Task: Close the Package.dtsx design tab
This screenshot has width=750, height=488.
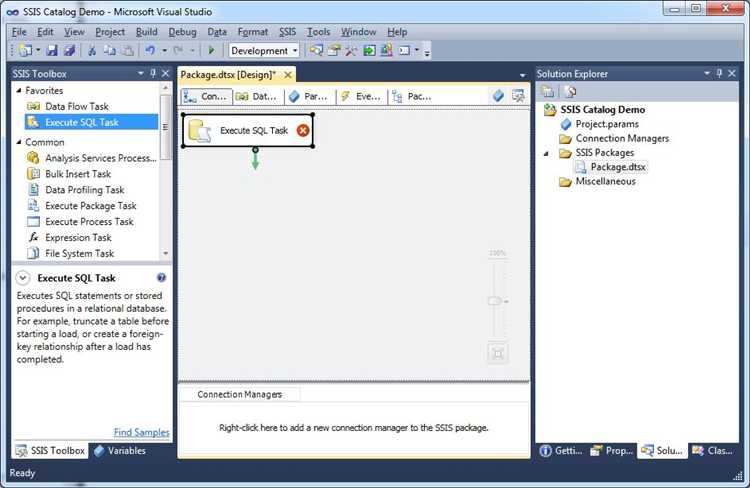Action: [x=288, y=75]
